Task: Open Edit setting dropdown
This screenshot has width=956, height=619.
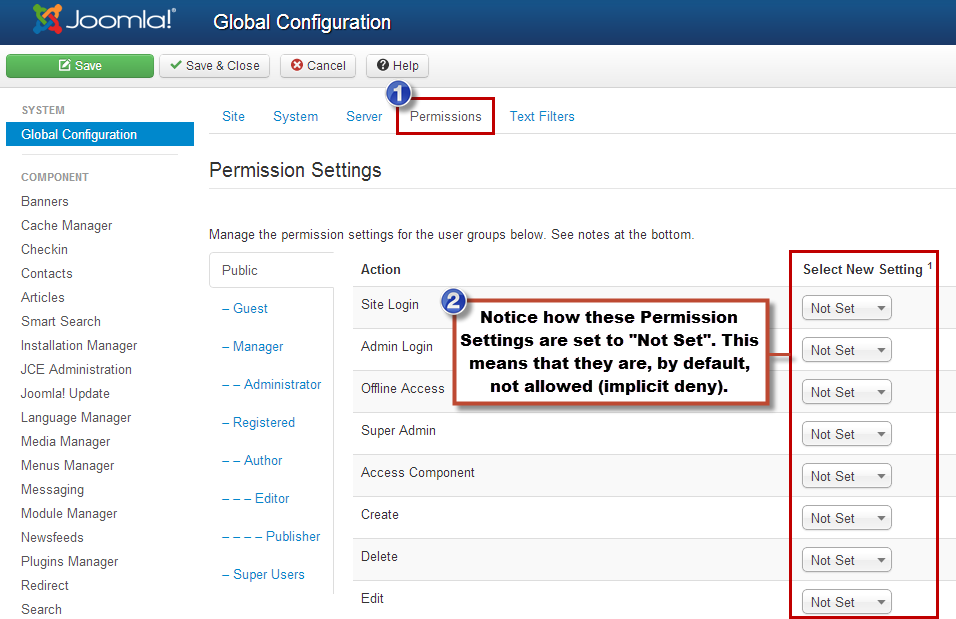Action: point(847,602)
